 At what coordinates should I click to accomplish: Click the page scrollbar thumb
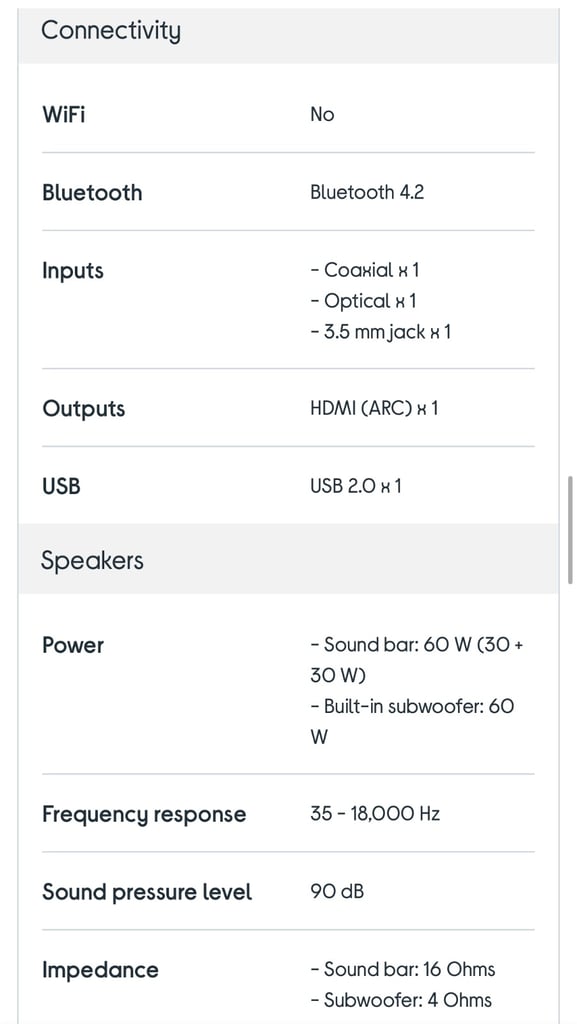(x=570, y=530)
